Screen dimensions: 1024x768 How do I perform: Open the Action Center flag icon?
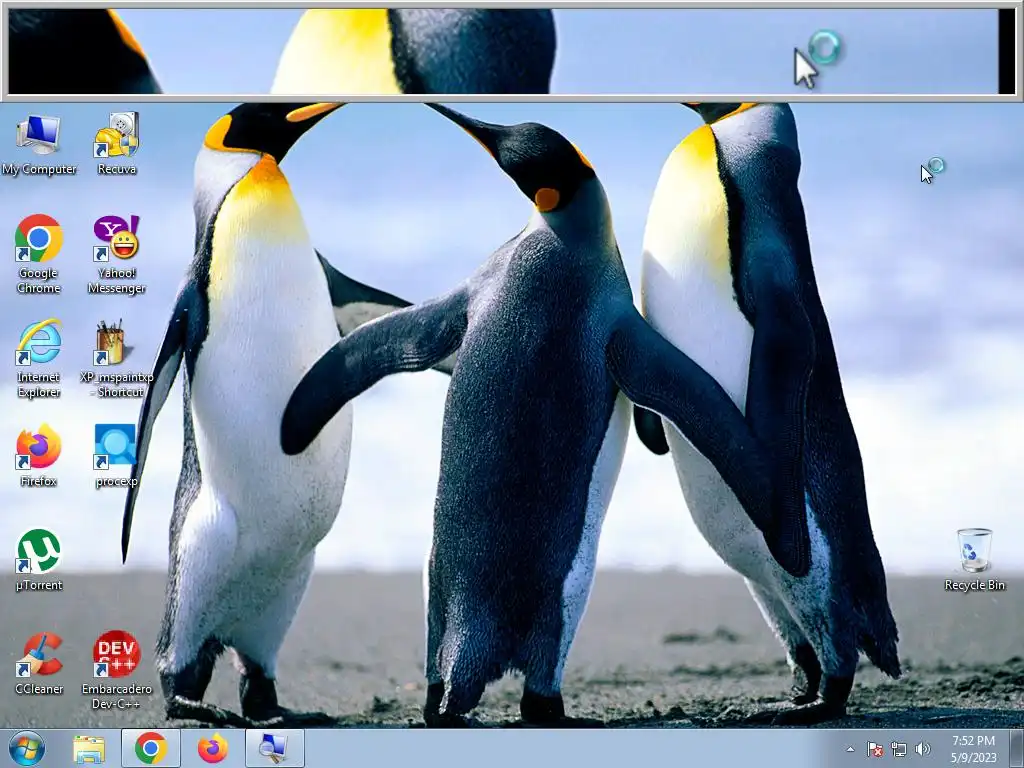[875, 749]
